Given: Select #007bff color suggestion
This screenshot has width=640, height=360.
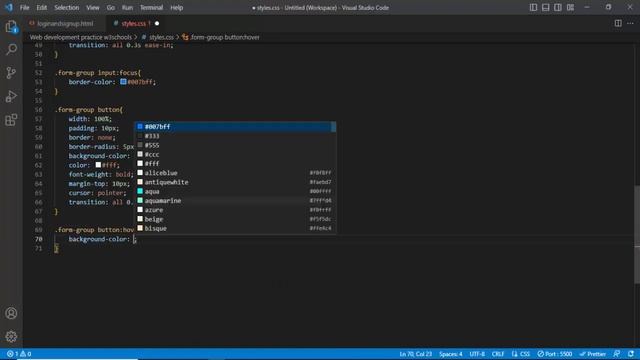Looking at the screenshot, I should click(233, 127).
